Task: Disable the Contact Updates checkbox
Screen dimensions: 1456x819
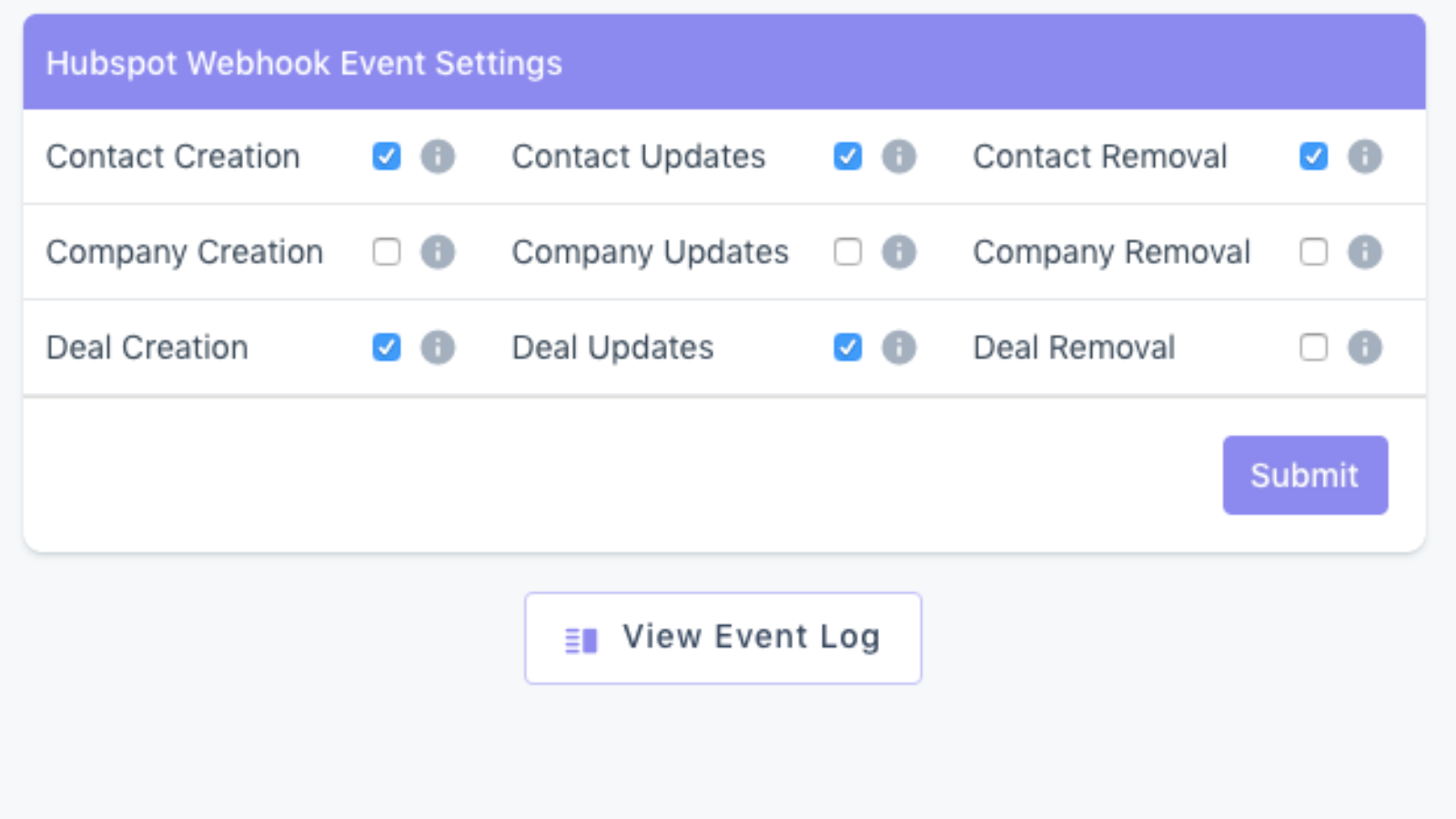Action: [848, 157]
